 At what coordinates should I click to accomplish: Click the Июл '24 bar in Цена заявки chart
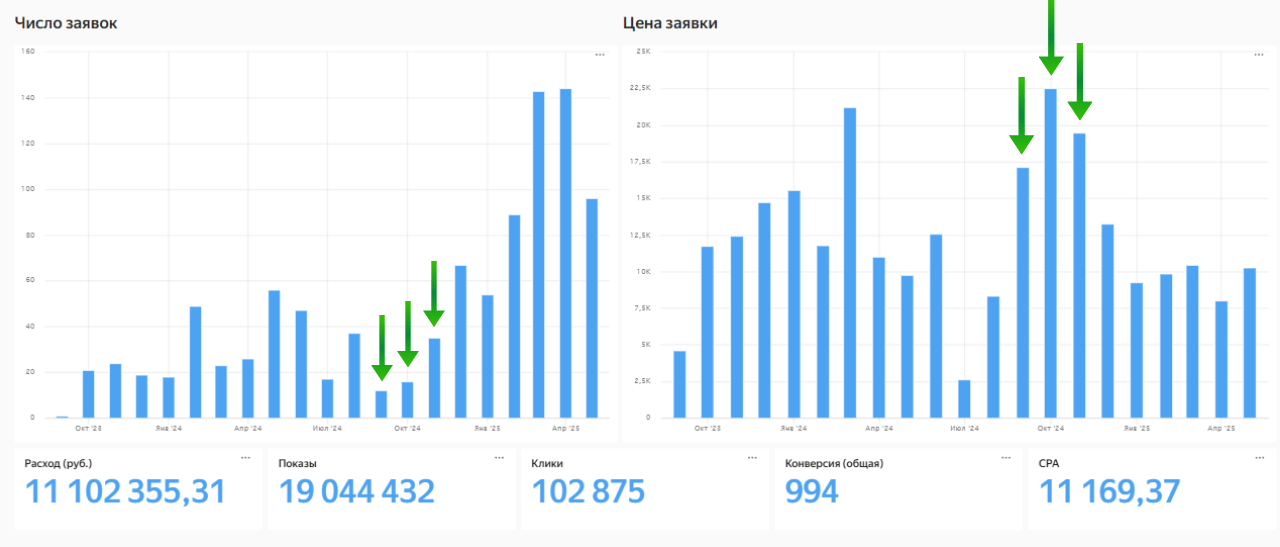click(965, 399)
